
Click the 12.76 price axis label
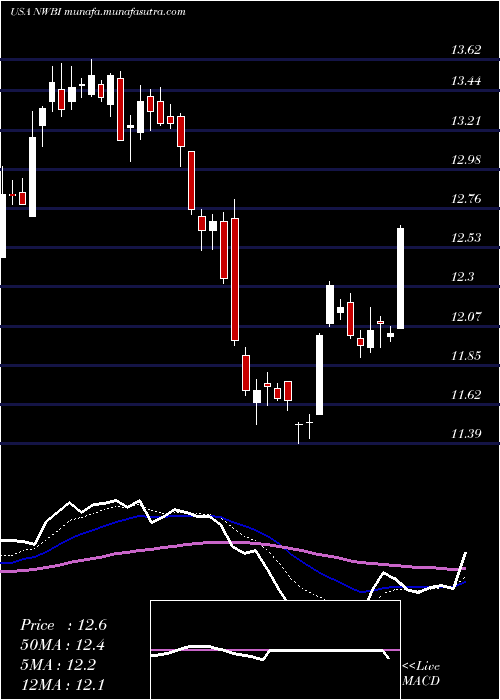click(467, 198)
